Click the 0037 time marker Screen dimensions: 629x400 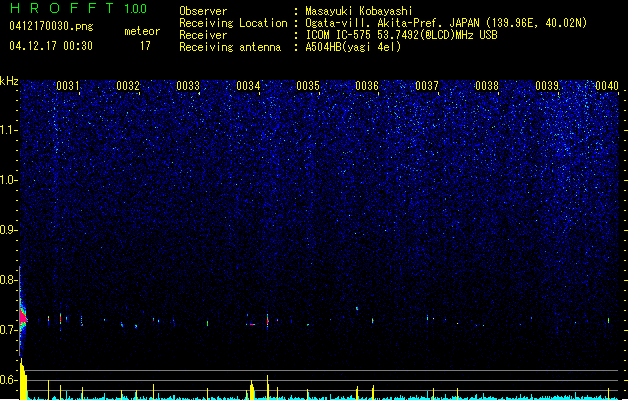[x=427, y=86]
